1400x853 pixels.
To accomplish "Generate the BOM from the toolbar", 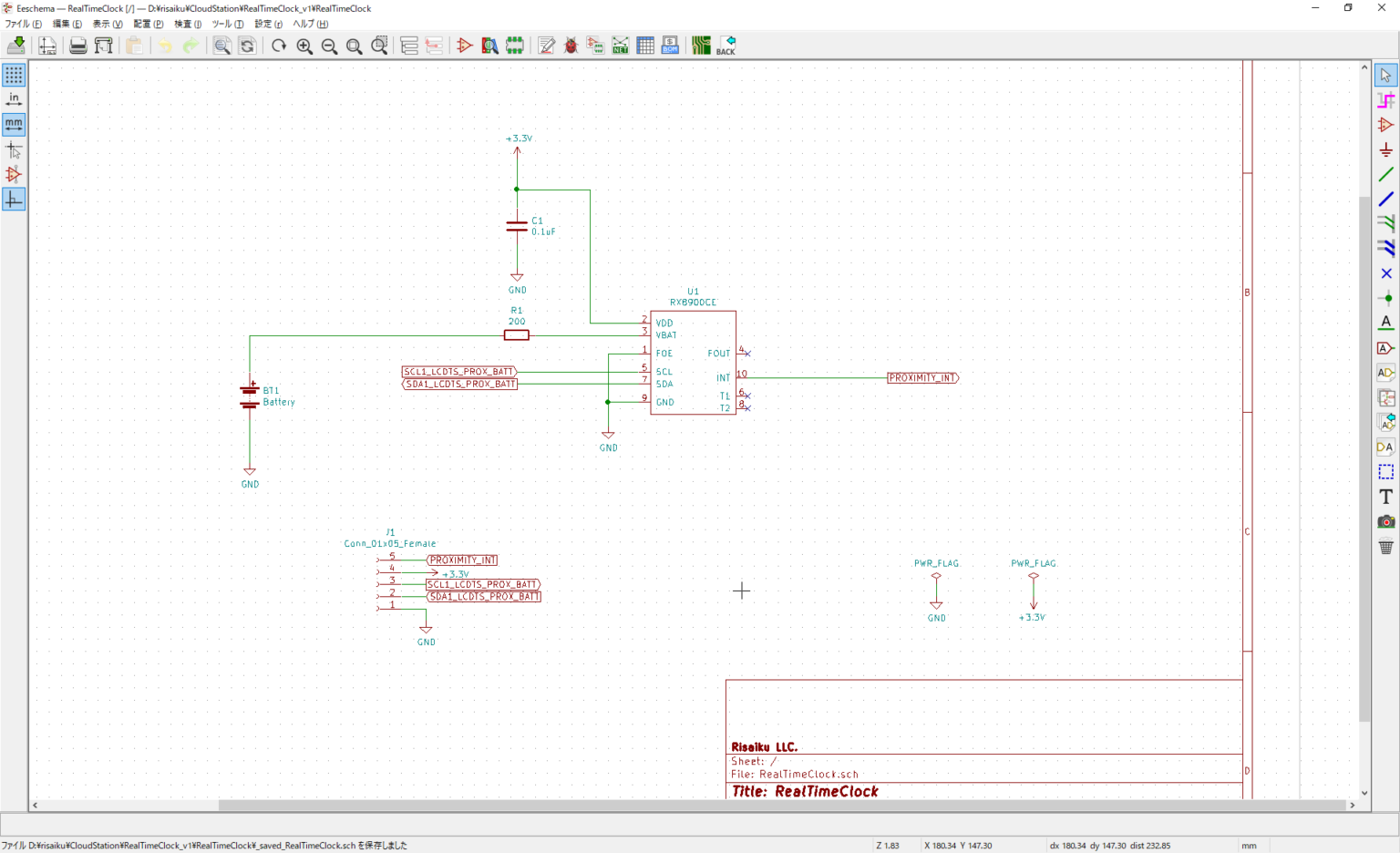I will [x=670, y=46].
